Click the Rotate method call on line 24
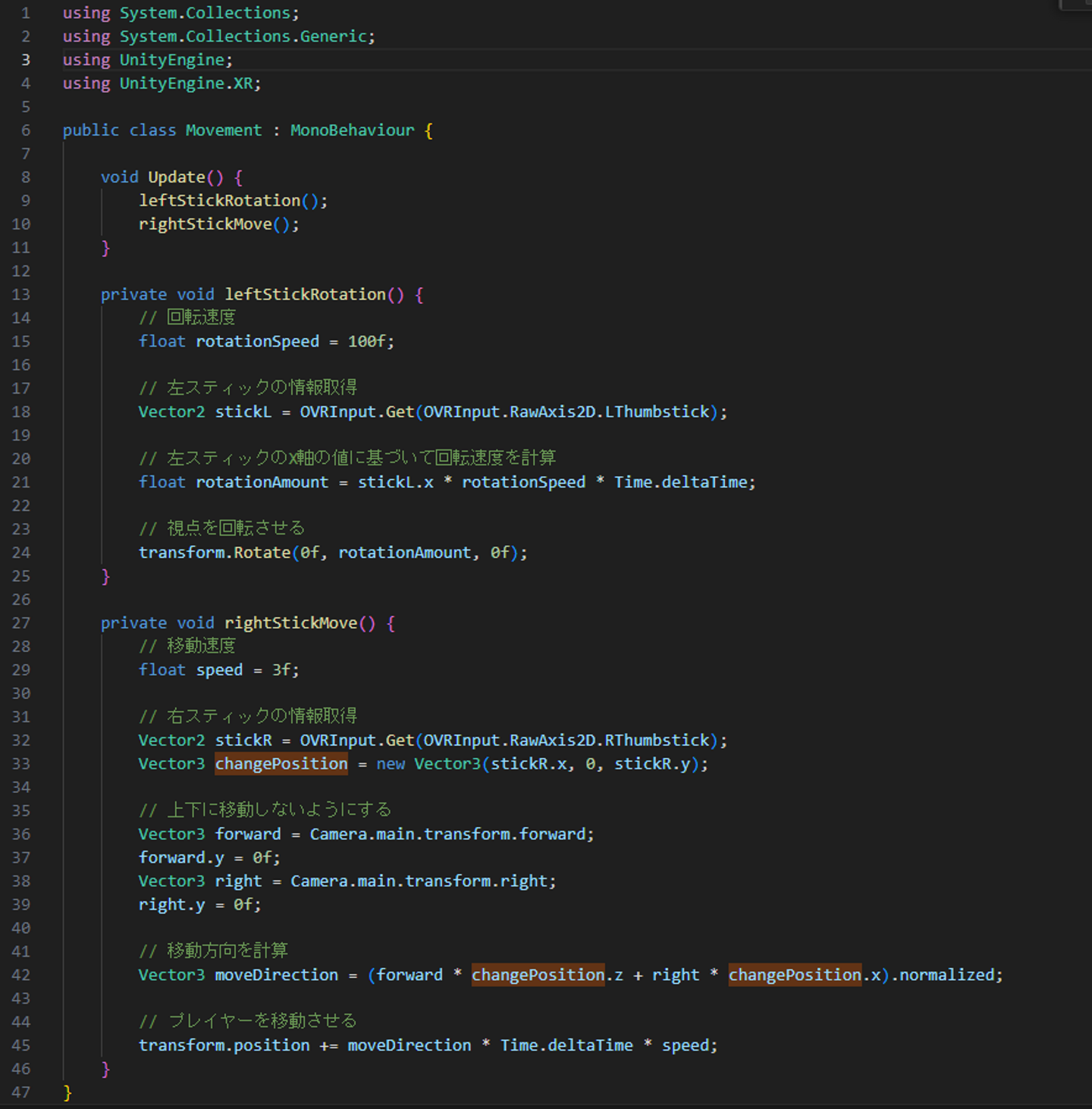The height and width of the screenshot is (1109, 1092). (x=262, y=553)
